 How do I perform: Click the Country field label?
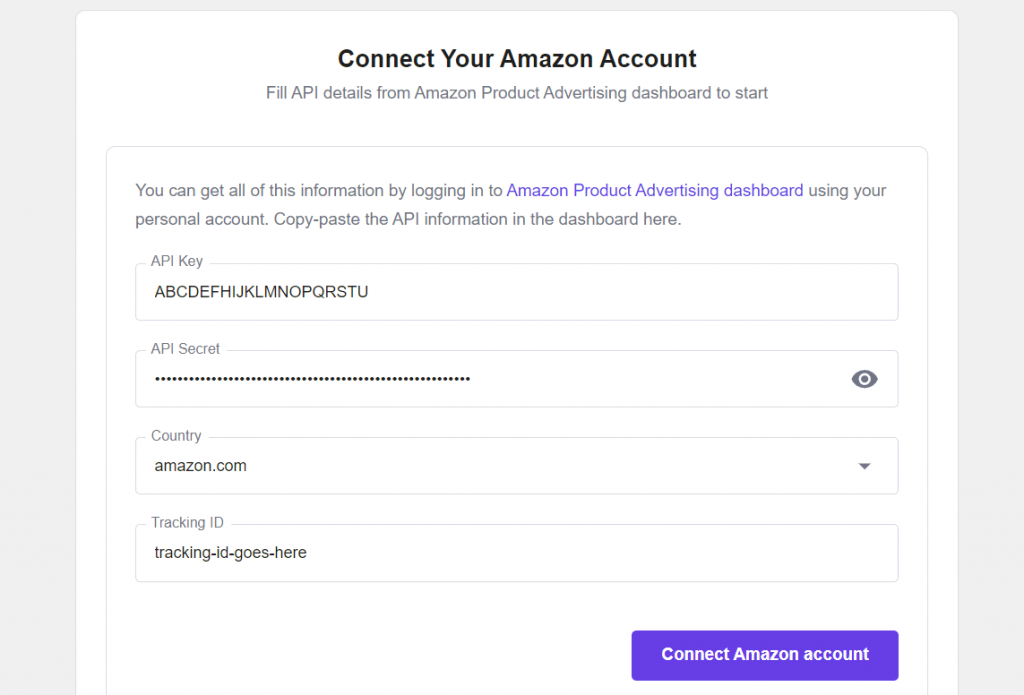coord(175,435)
